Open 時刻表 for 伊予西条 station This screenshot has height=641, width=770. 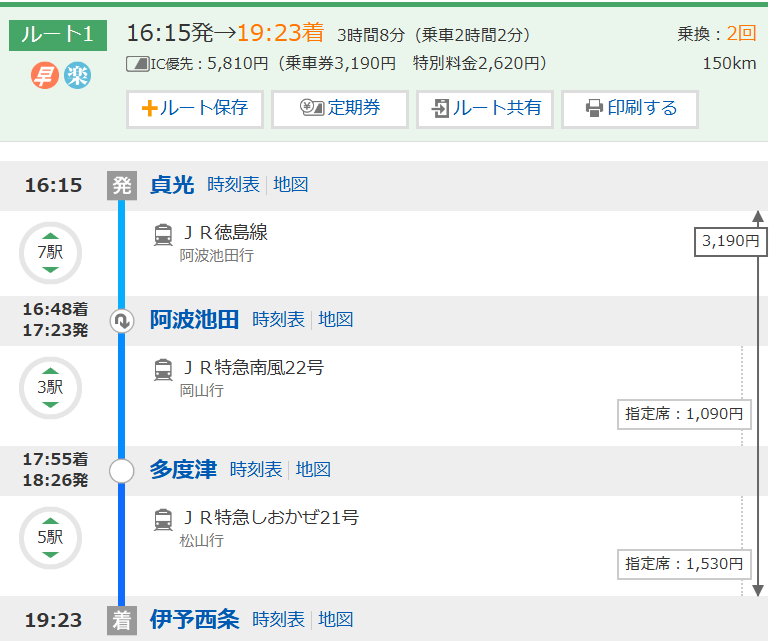click(278, 619)
